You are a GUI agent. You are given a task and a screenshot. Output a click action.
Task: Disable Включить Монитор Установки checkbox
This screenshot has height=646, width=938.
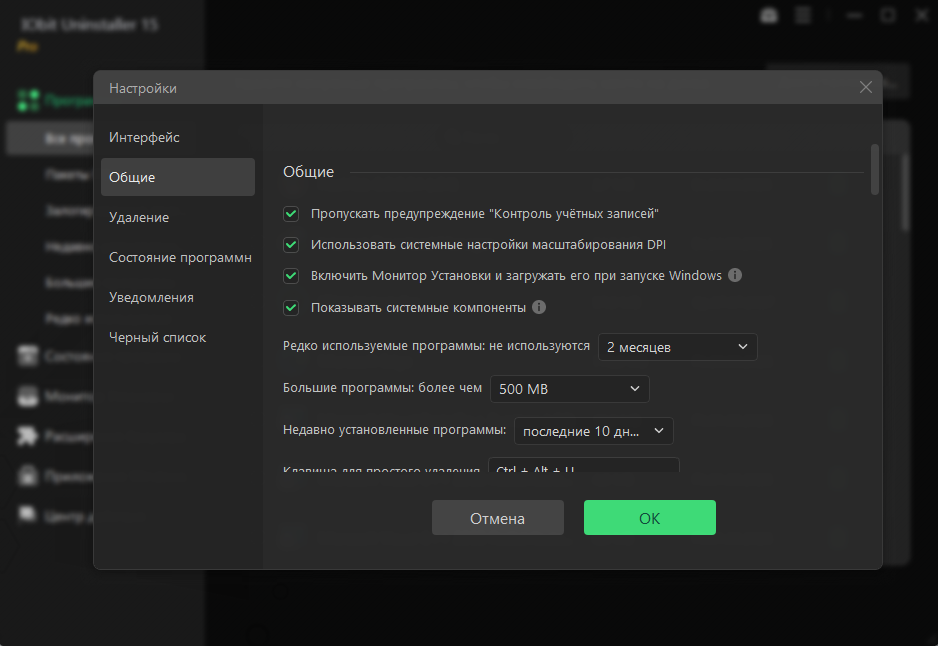[291, 276]
